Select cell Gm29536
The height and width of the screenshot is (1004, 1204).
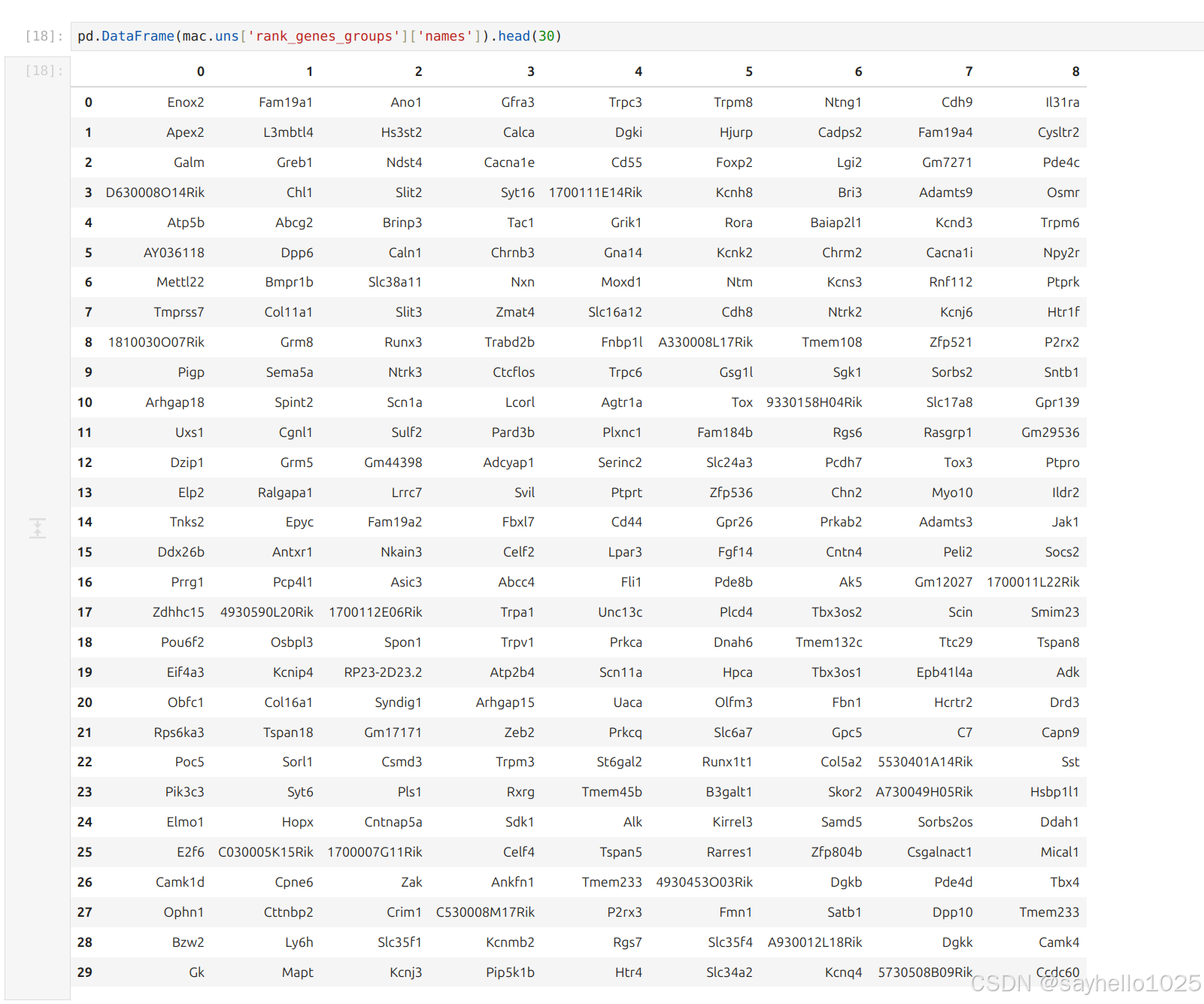point(1050,432)
